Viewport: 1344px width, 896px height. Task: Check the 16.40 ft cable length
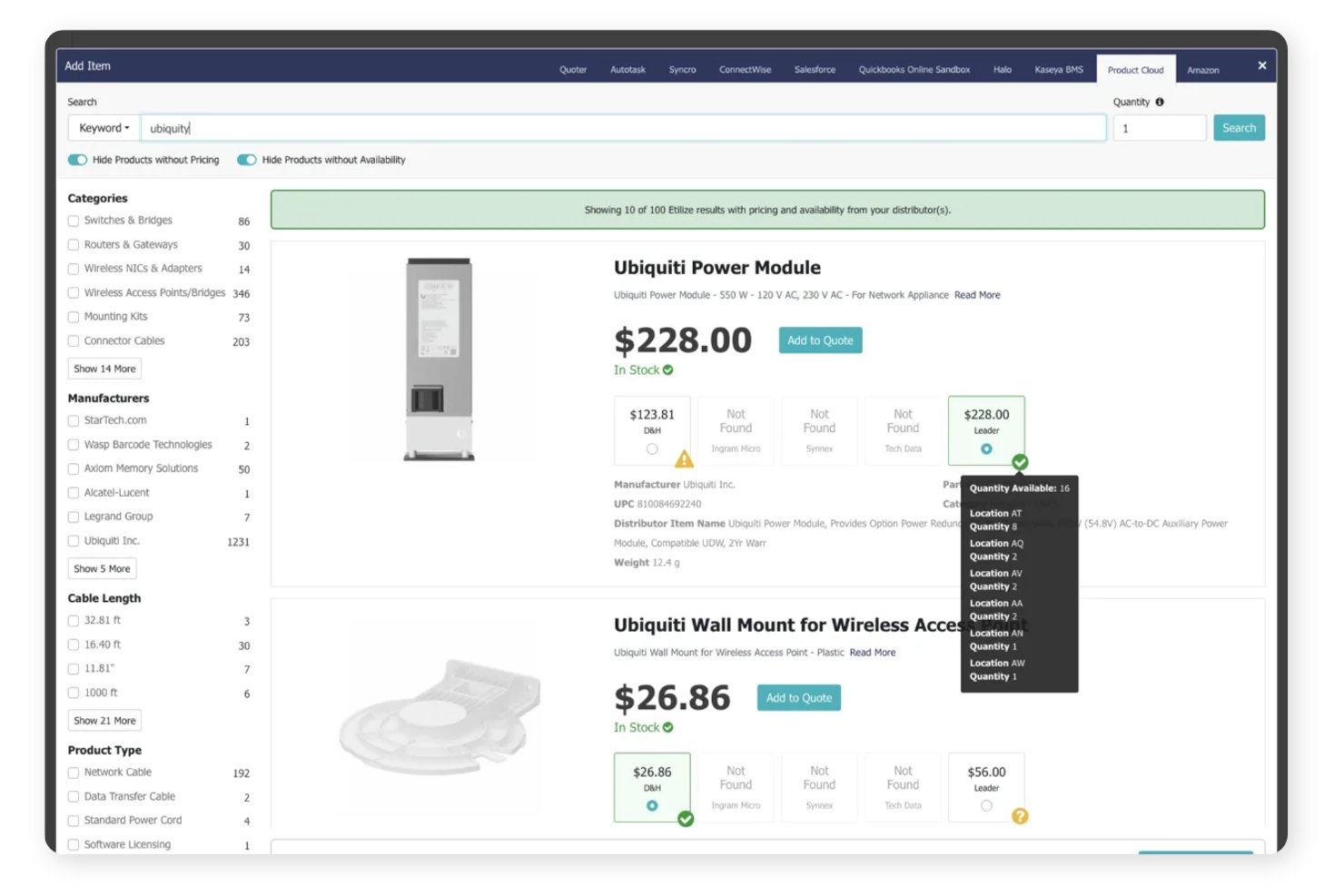(x=74, y=645)
